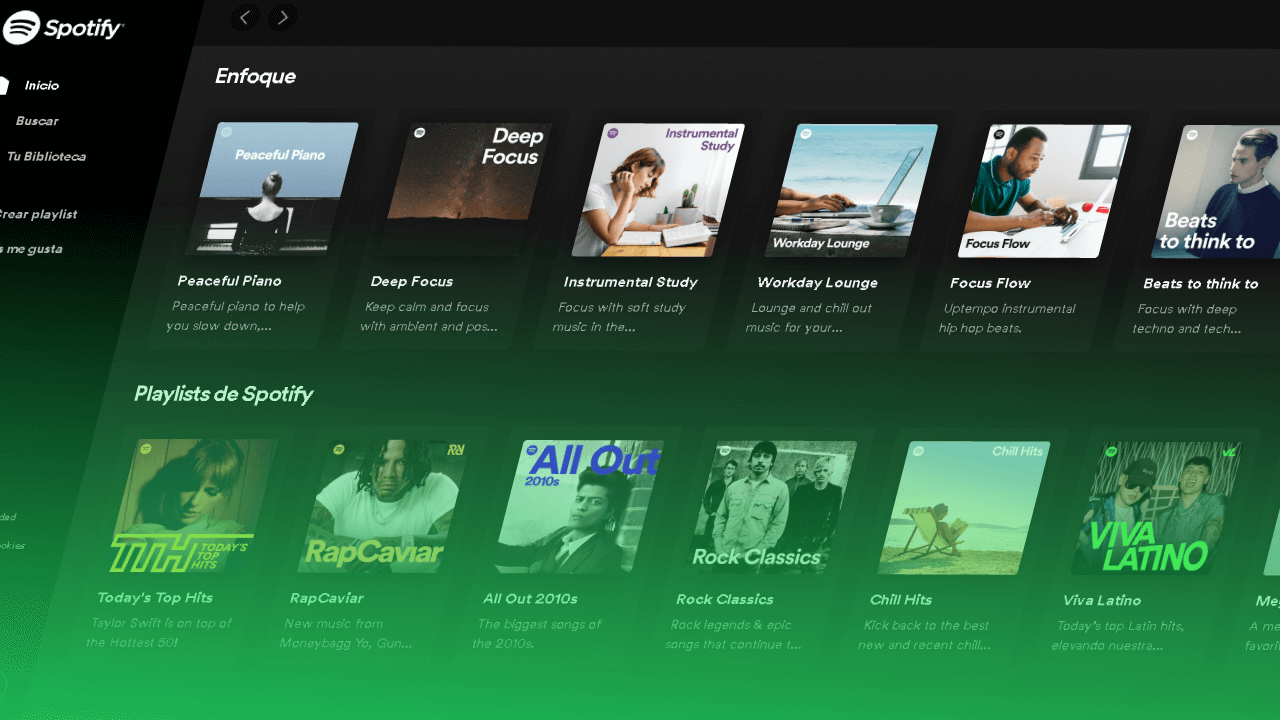
Task: Open the Peaceful Piano cover image
Action: [x=272, y=188]
